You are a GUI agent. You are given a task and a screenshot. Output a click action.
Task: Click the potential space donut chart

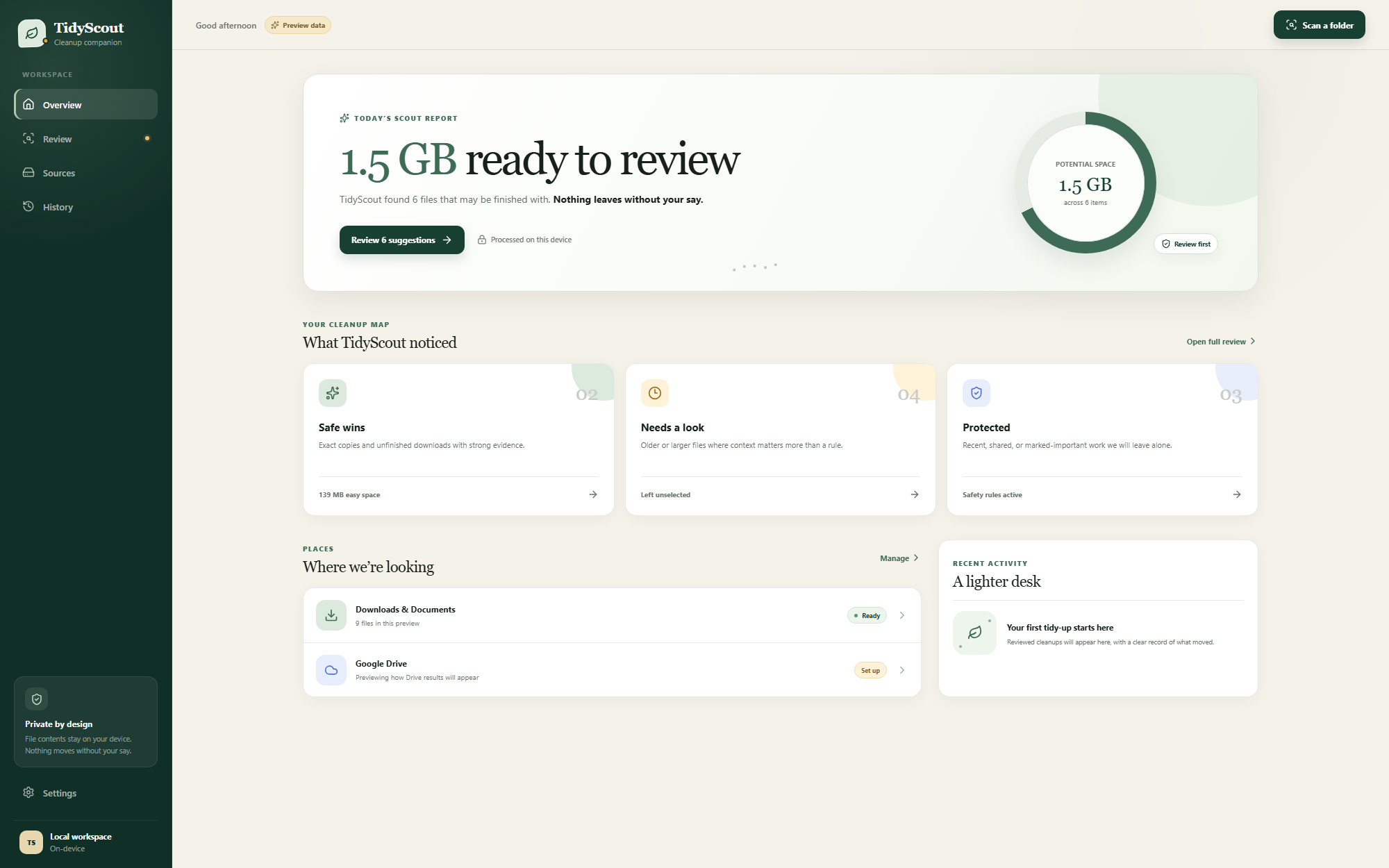(x=1086, y=183)
